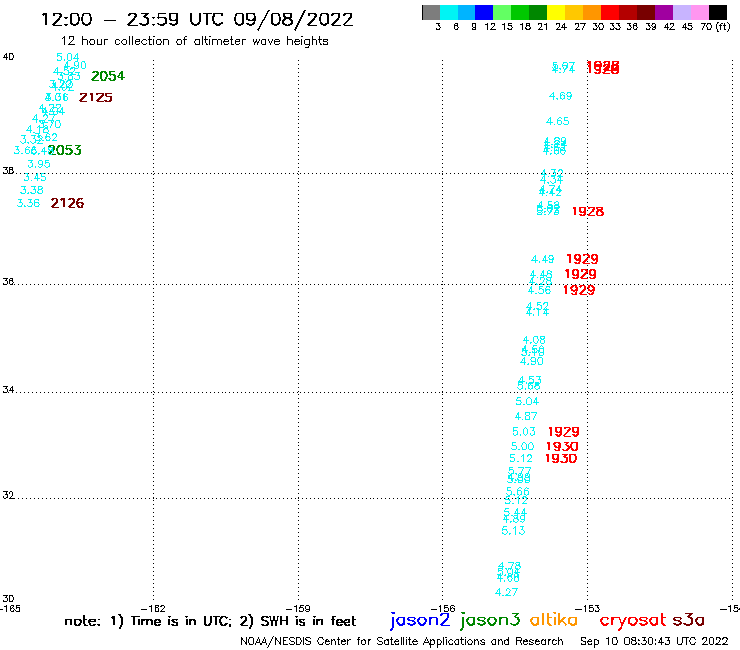This screenshot has height=650, width=740.
Task: Select the bottom-most wave value "4.27"
Action: (x=506, y=592)
